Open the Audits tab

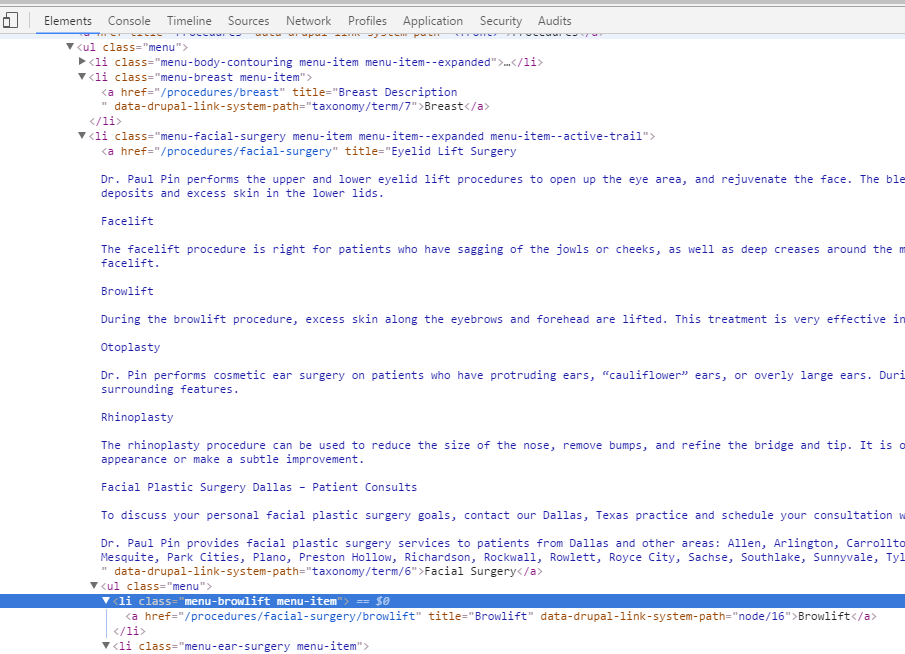(555, 21)
